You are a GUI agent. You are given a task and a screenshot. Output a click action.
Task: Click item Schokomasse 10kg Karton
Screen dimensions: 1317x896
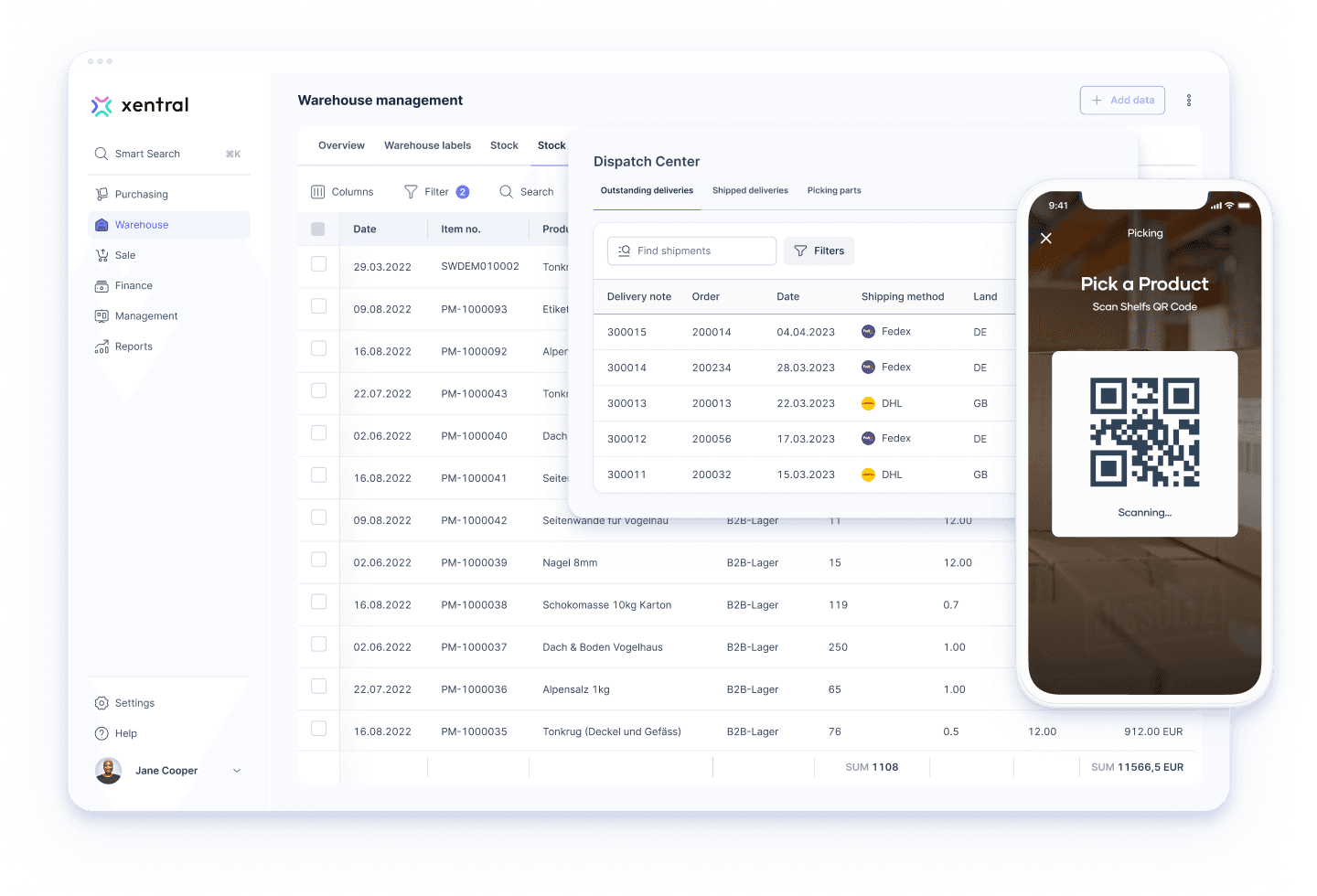coord(607,605)
